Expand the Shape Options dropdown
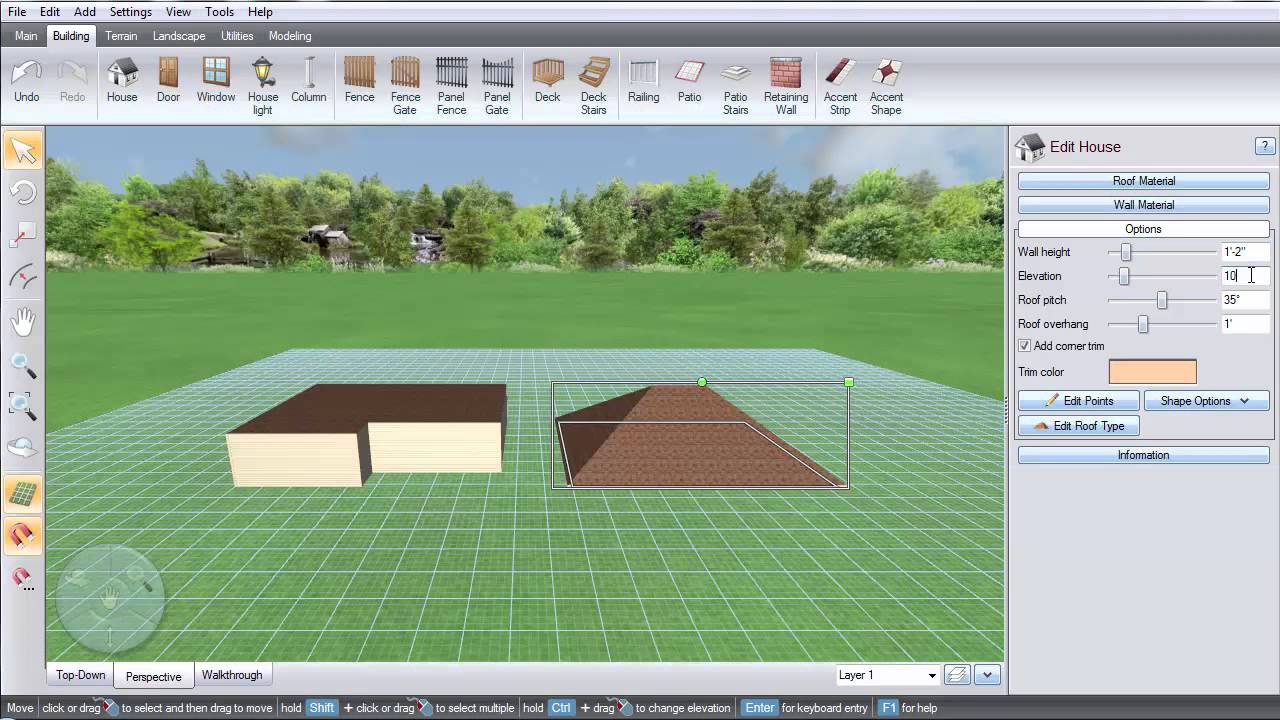Image resolution: width=1280 pixels, height=720 pixels. tap(1206, 401)
